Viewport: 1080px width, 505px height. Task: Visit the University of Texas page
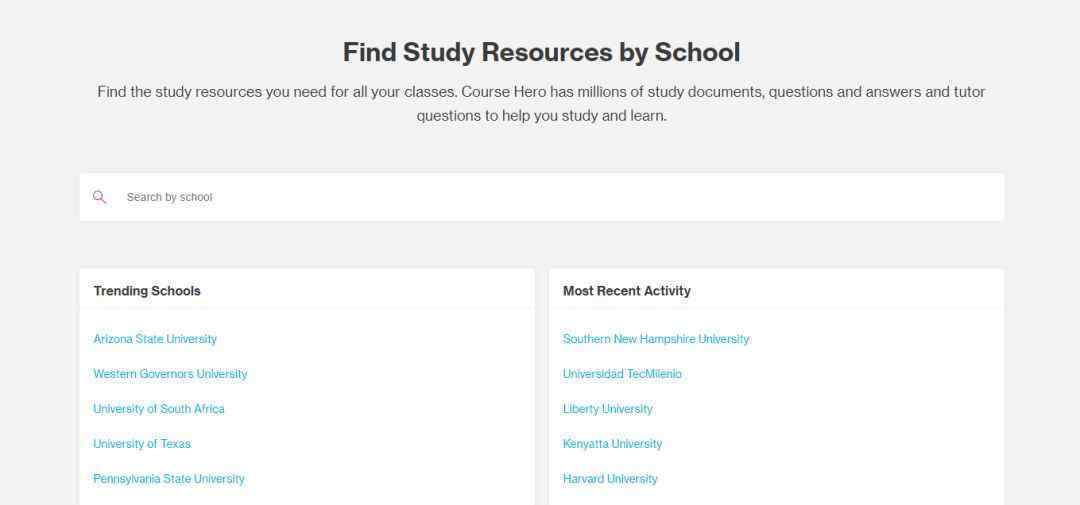(142, 444)
